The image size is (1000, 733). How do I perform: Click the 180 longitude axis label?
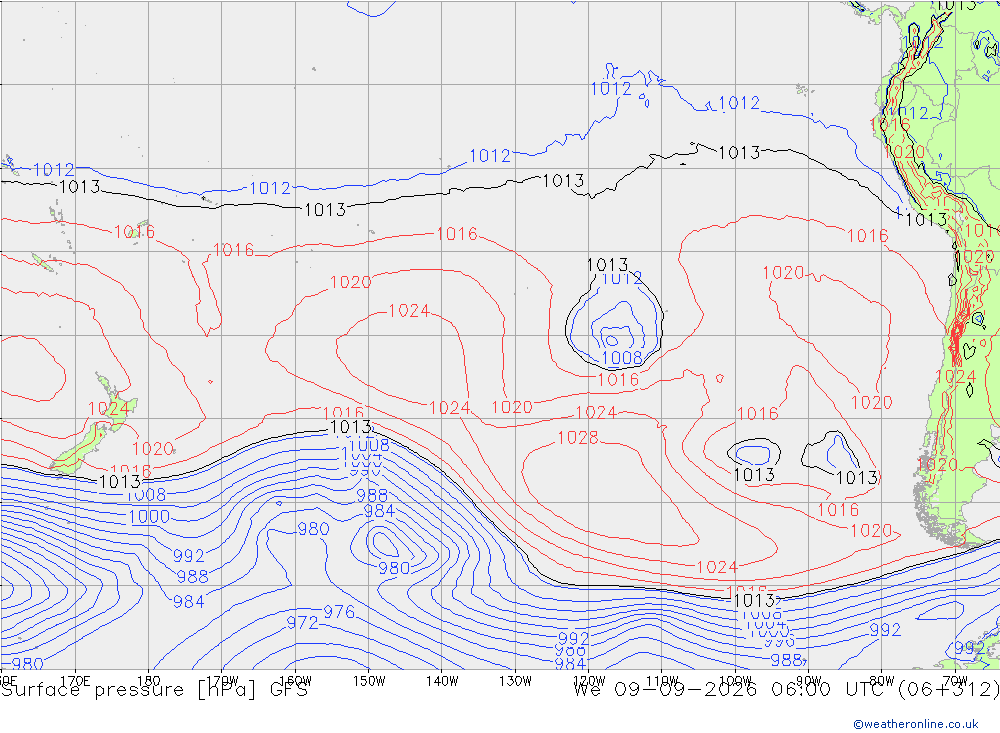click(x=149, y=681)
